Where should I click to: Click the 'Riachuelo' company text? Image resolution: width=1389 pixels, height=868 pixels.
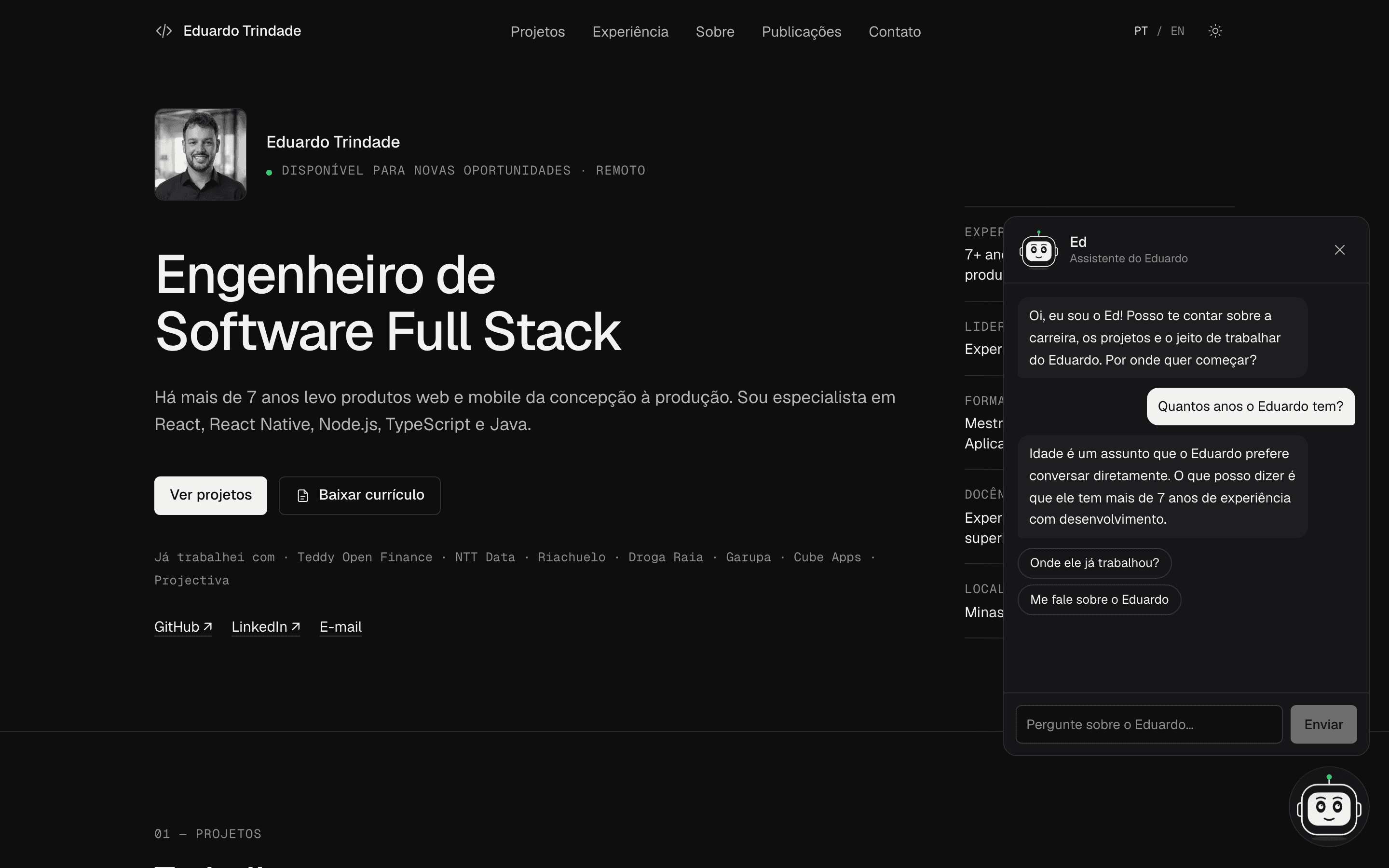click(572, 557)
